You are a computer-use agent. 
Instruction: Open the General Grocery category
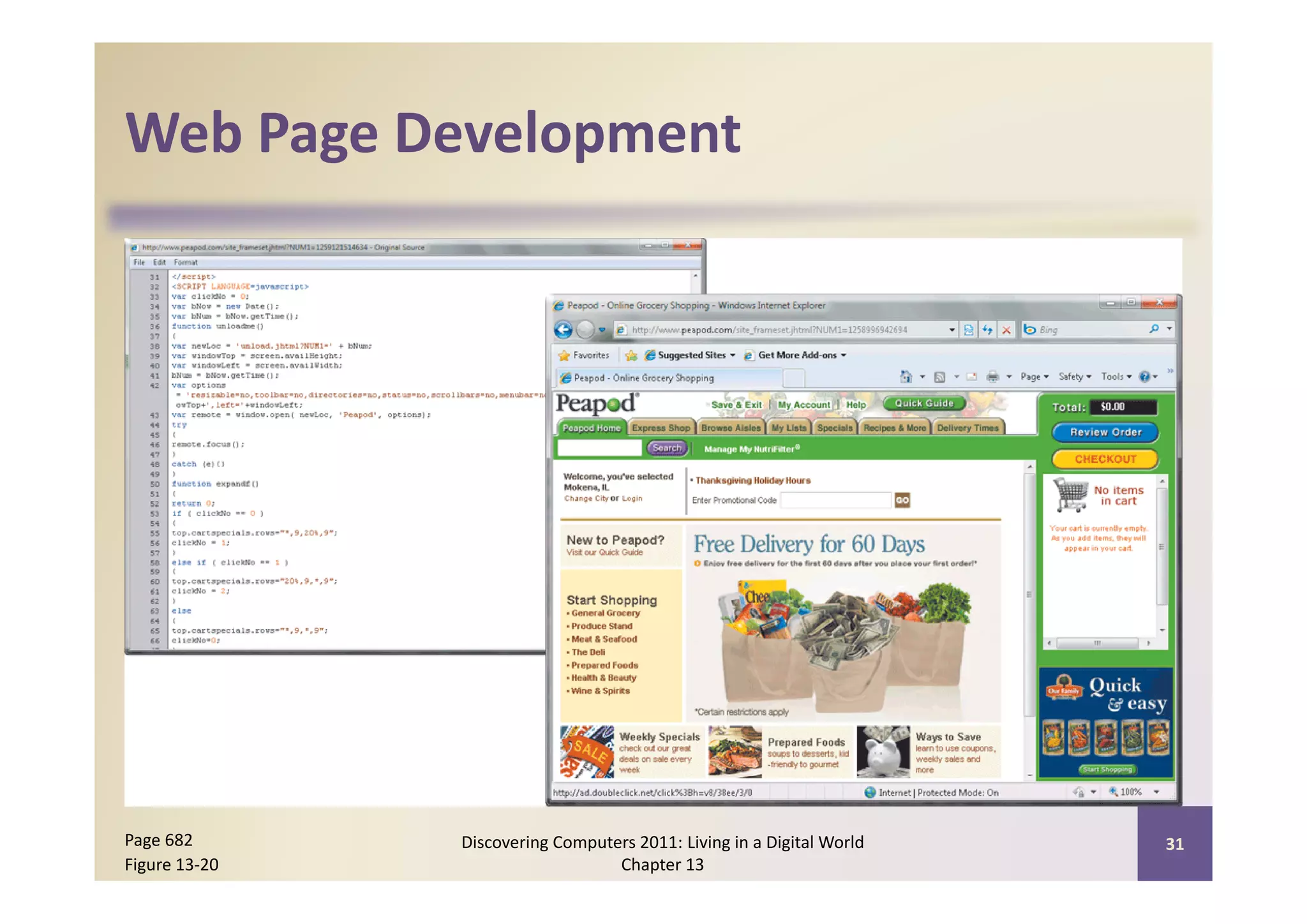point(606,613)
